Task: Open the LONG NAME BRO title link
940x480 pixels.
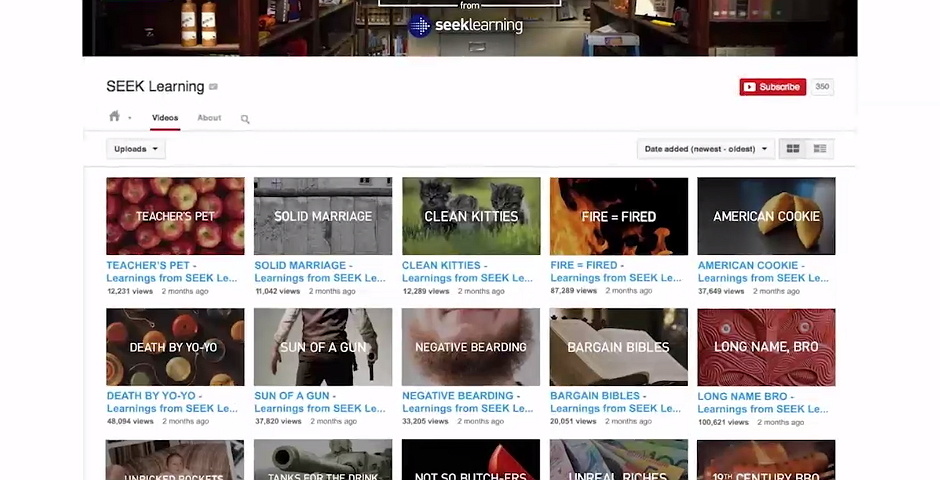Action: [763, 403]
